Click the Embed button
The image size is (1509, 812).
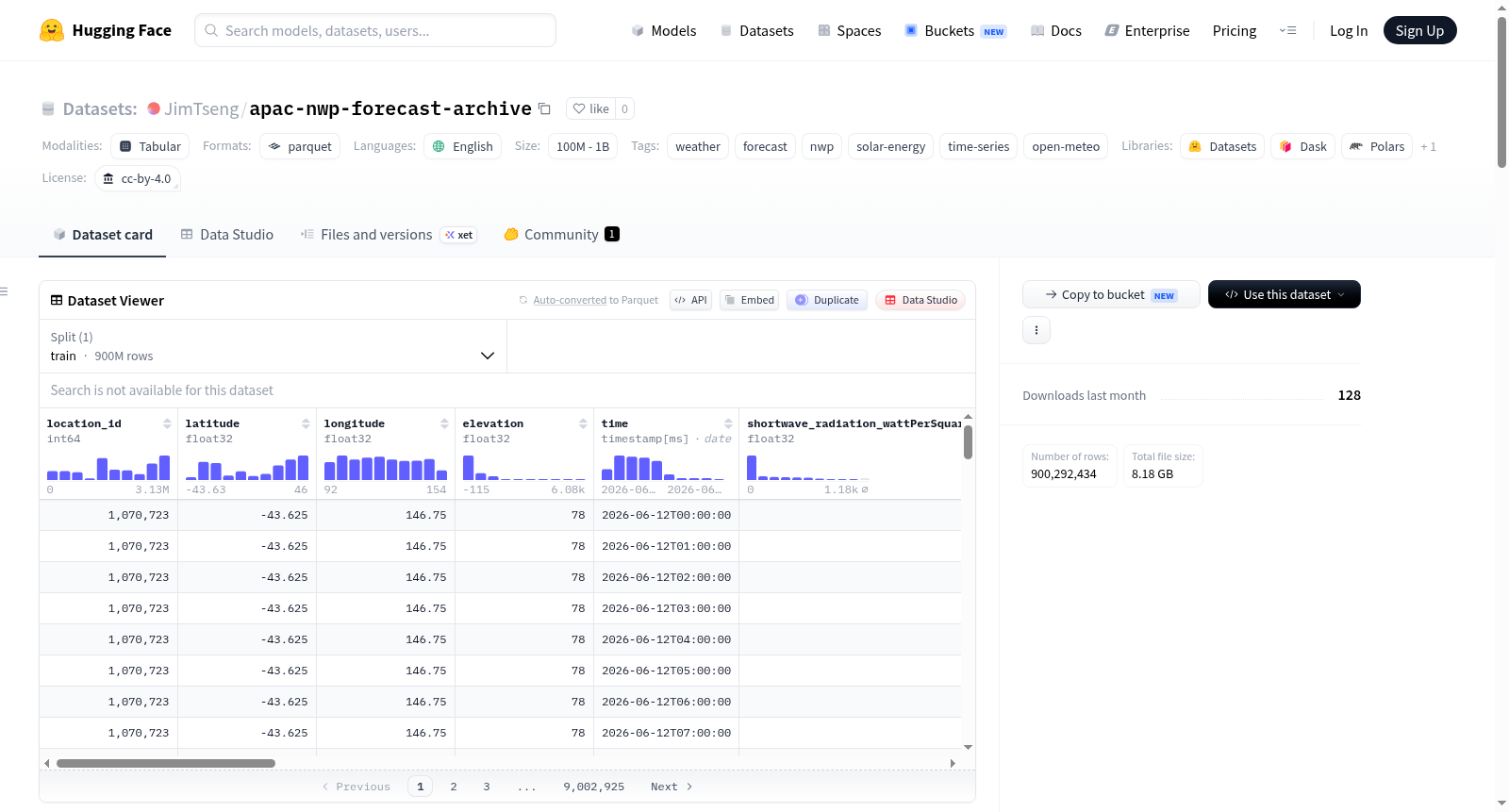tap(749, 300)
